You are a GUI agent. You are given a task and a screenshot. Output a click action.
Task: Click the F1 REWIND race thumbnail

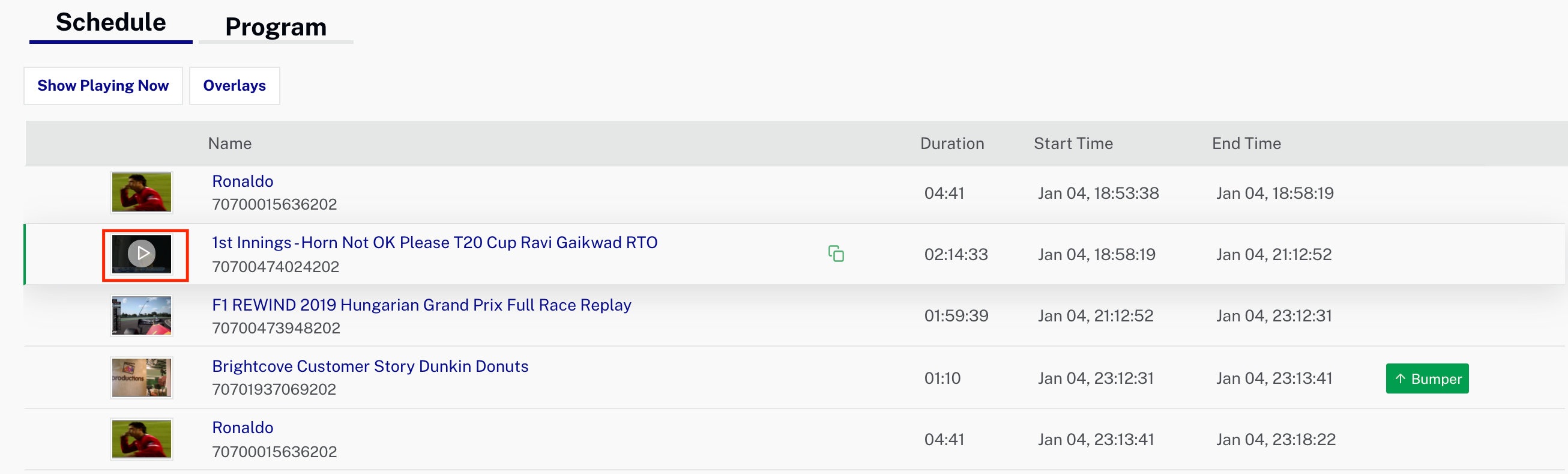(141, 315)
